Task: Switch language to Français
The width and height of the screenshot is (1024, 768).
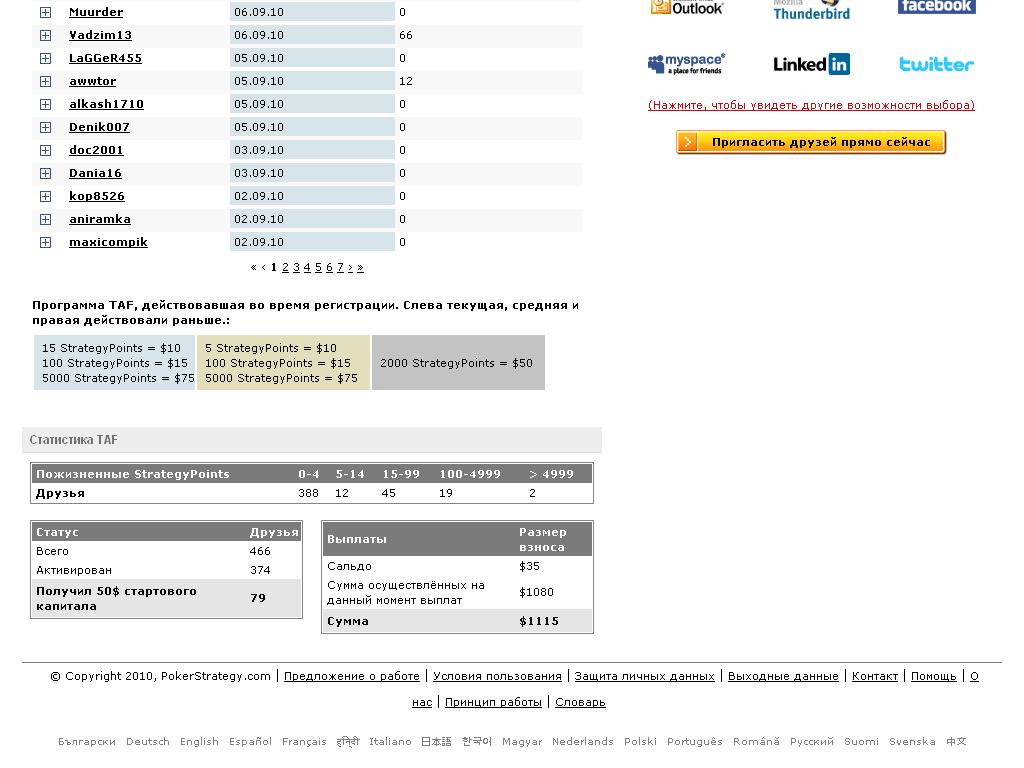Action: click(x=304, y=742)
